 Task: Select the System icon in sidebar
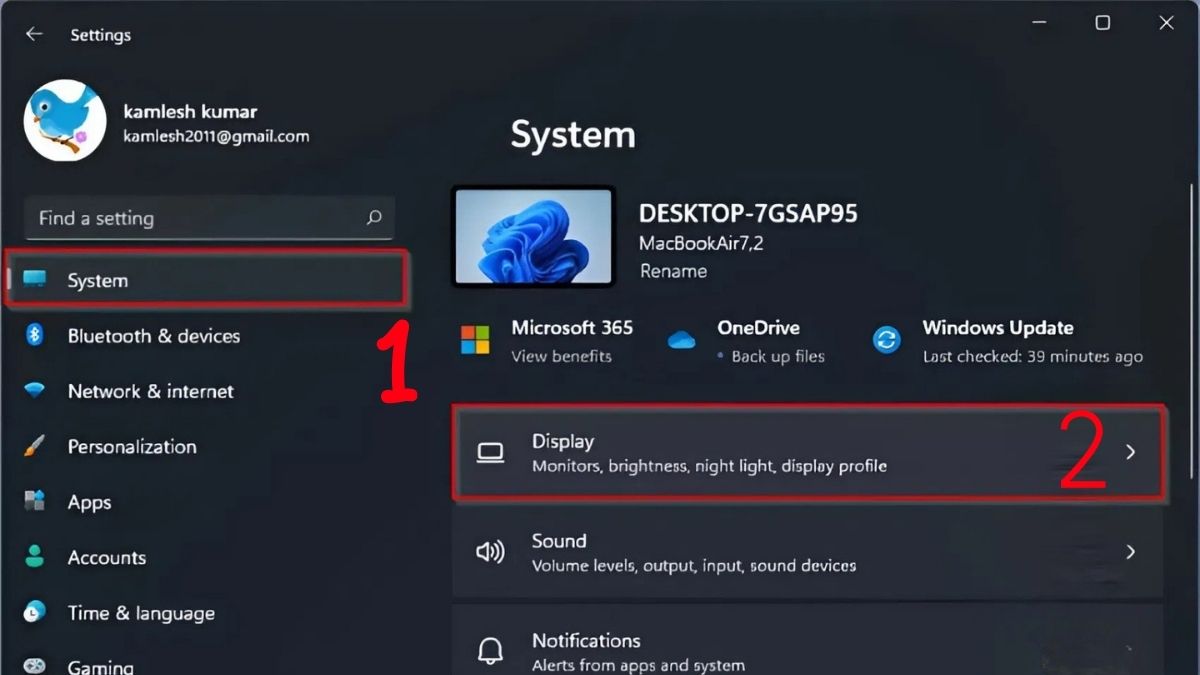point(34,280)
